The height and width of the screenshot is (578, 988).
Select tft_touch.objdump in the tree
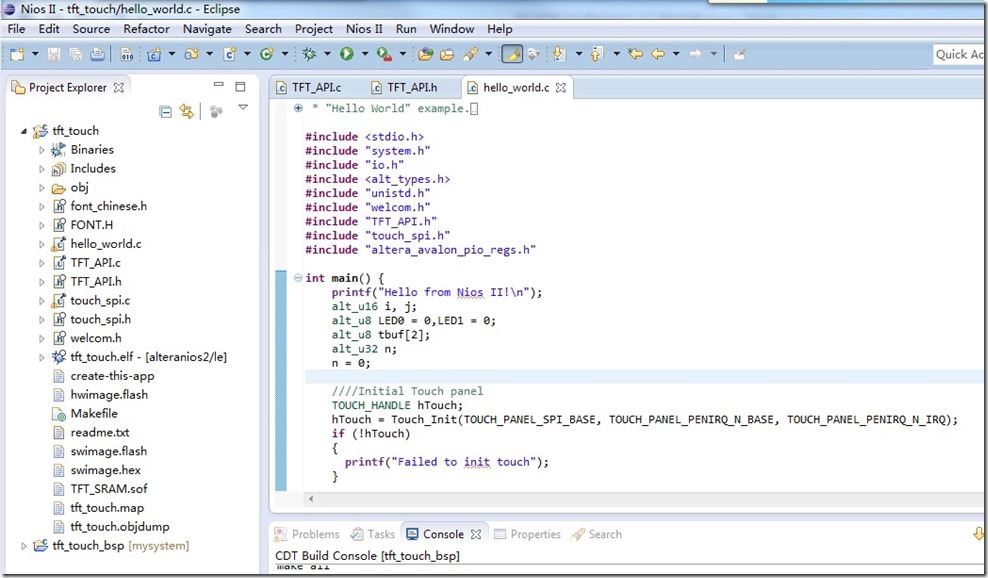[x=120, y=527]
